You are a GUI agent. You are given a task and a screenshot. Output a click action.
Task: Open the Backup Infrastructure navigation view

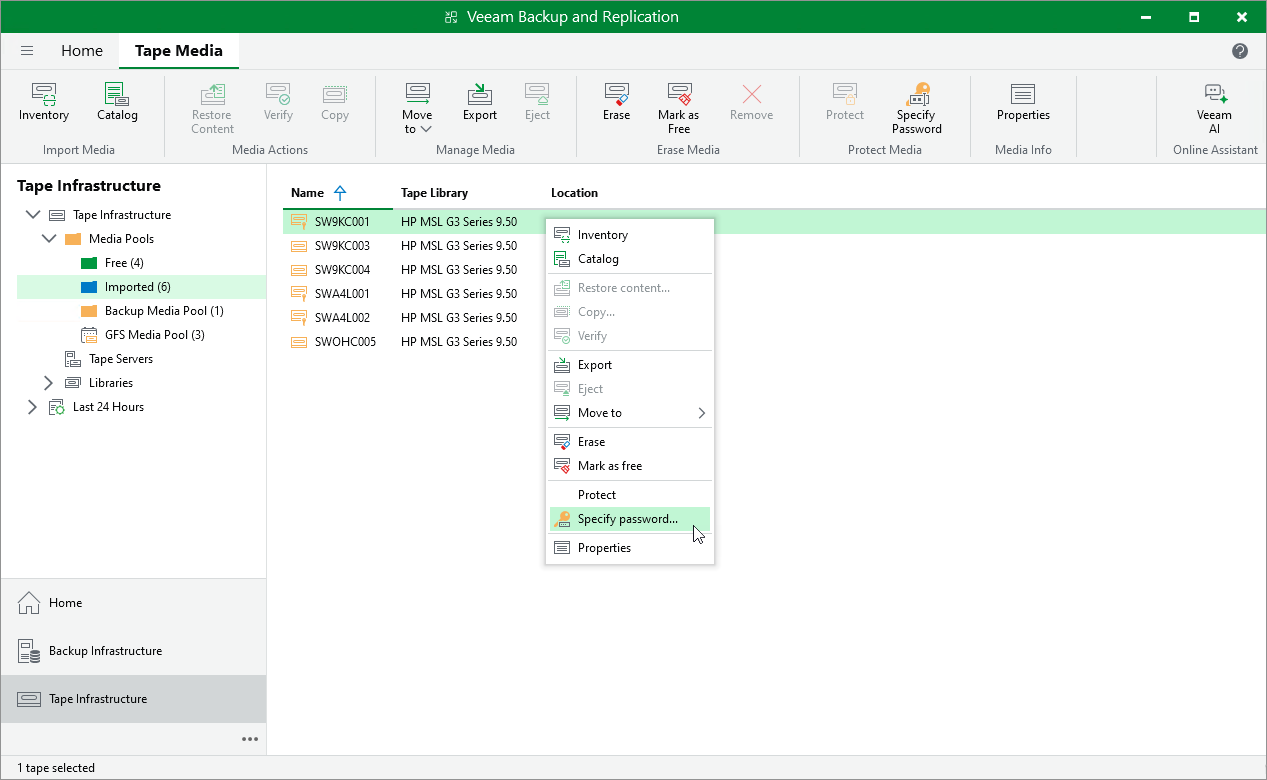click(x=133, y=651)
